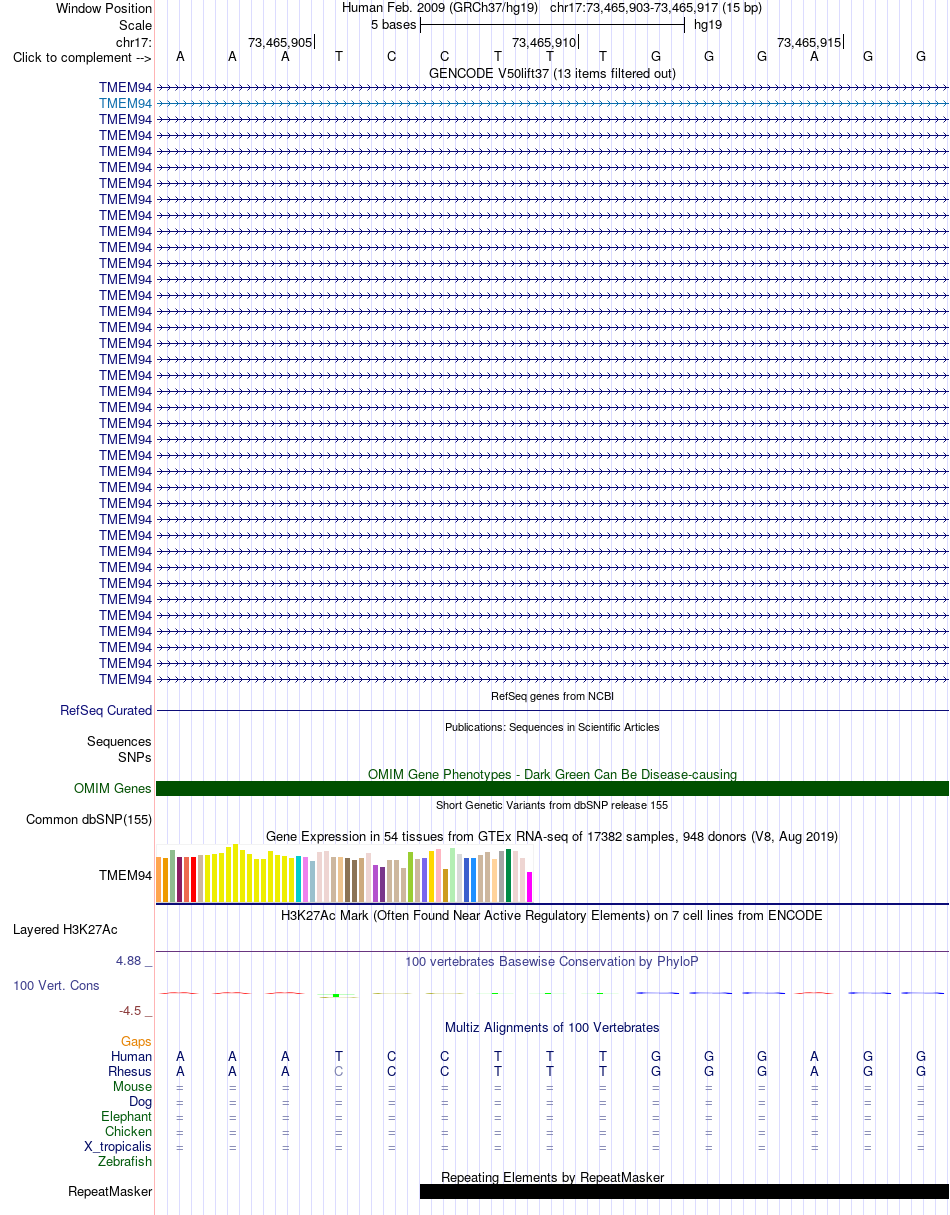Screen dimensions: 950x1215
Task: Click the 'RefSeq Curated' track label
Action: (x=106, y=711)
